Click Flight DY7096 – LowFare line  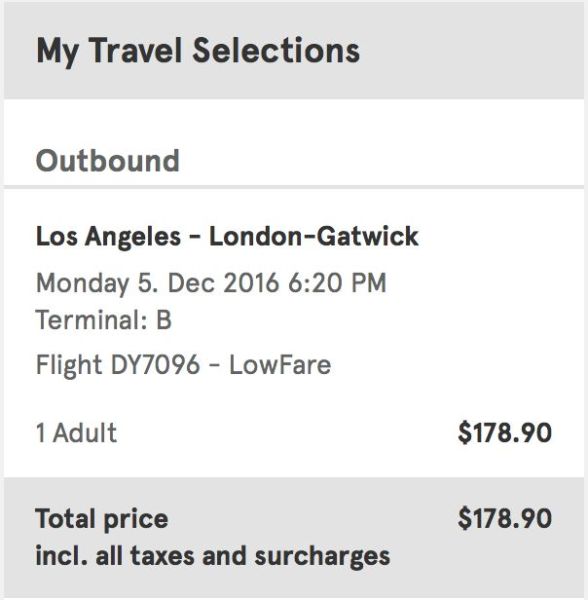[183, 365]
